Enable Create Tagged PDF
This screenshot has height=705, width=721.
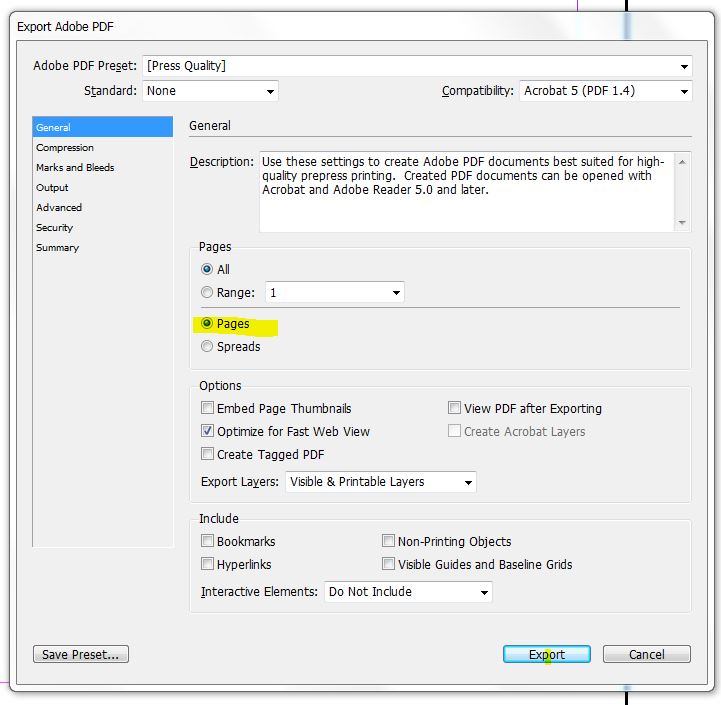pyautogui.click(x=207, y=454)
